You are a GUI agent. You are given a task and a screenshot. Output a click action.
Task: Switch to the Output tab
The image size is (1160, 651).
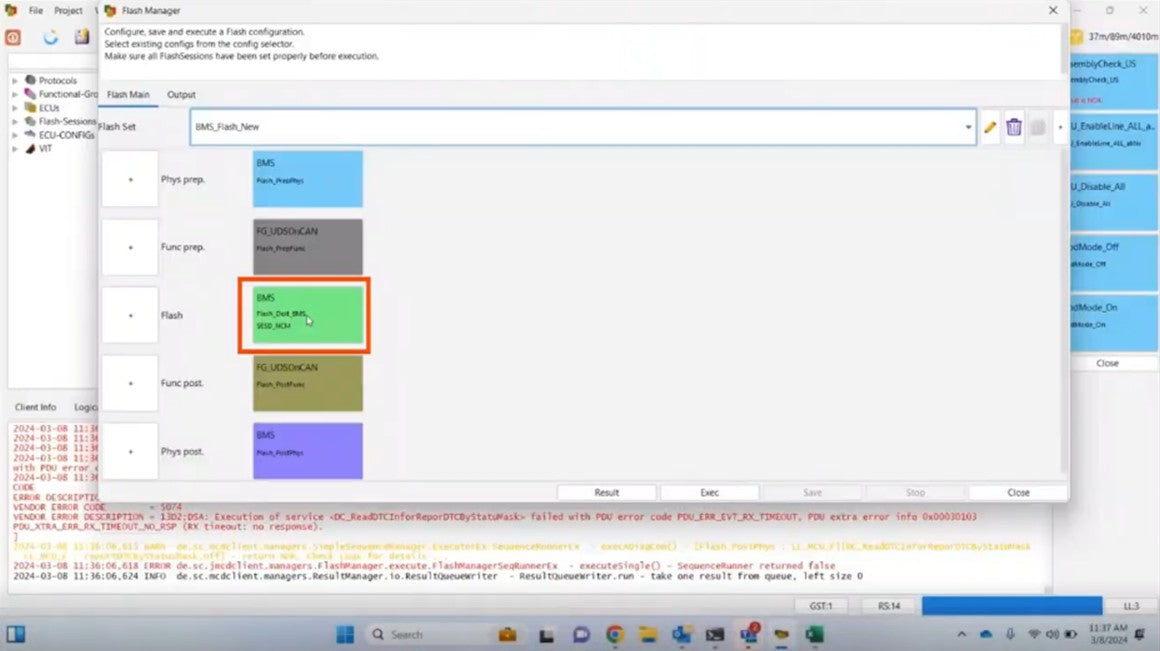tap(181, 95)
